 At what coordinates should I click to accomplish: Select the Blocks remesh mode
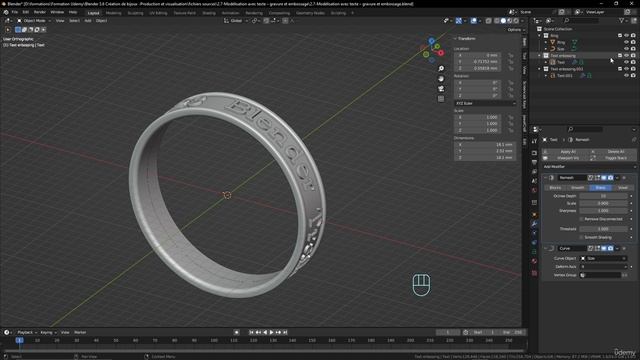[555, 188]
